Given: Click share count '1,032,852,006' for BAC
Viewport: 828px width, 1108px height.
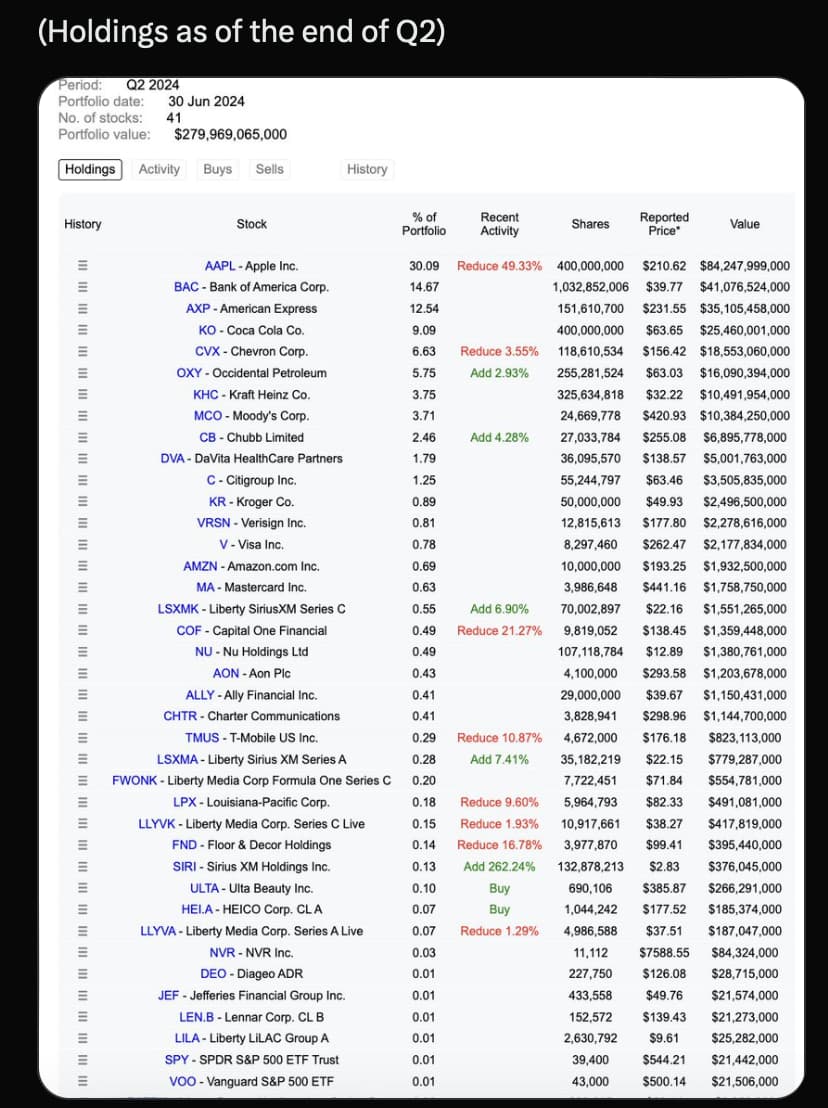Looking at the screenshot, I should click(x=590, y=287).
